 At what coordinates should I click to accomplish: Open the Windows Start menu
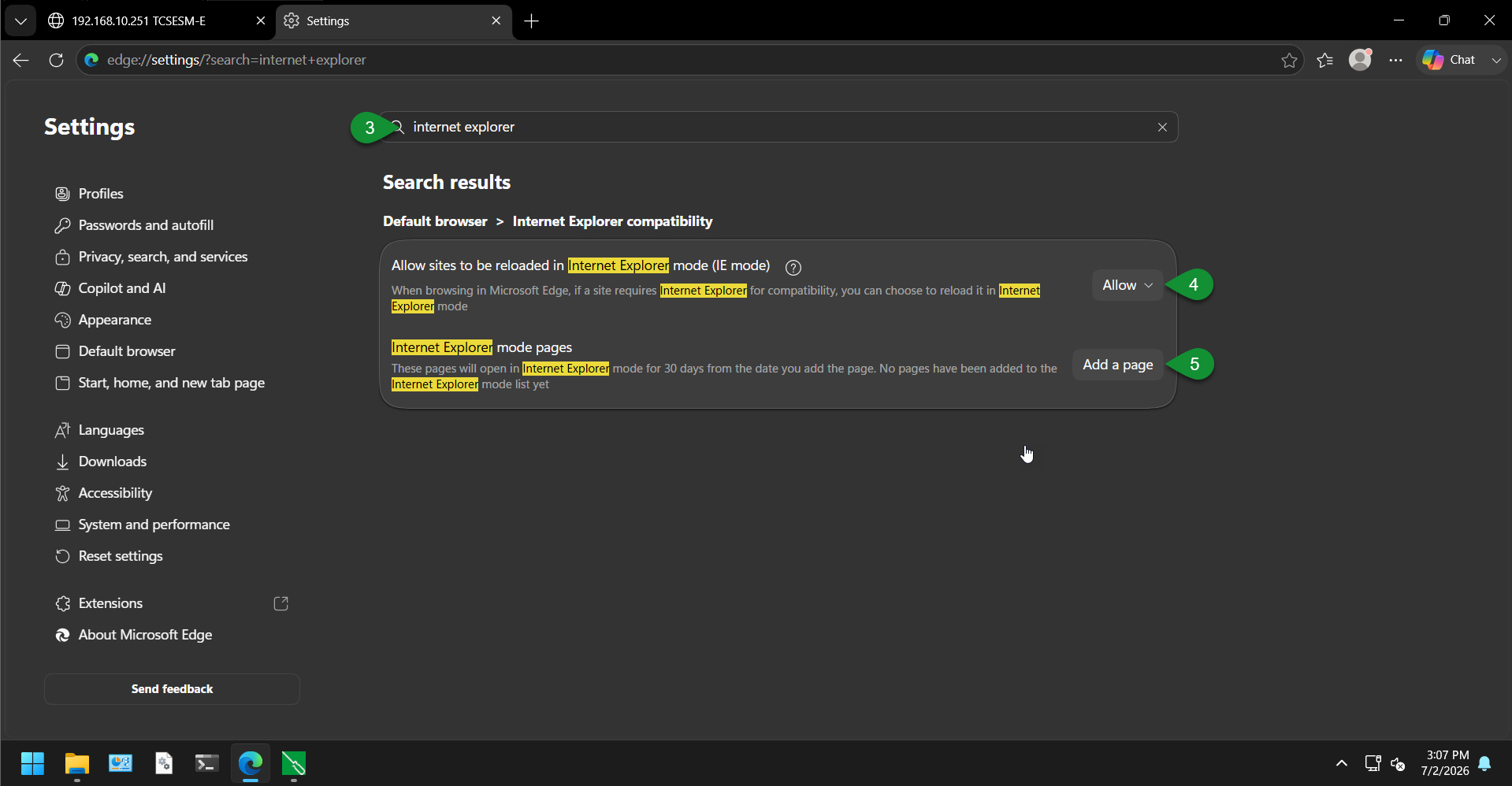coord(32,763)
